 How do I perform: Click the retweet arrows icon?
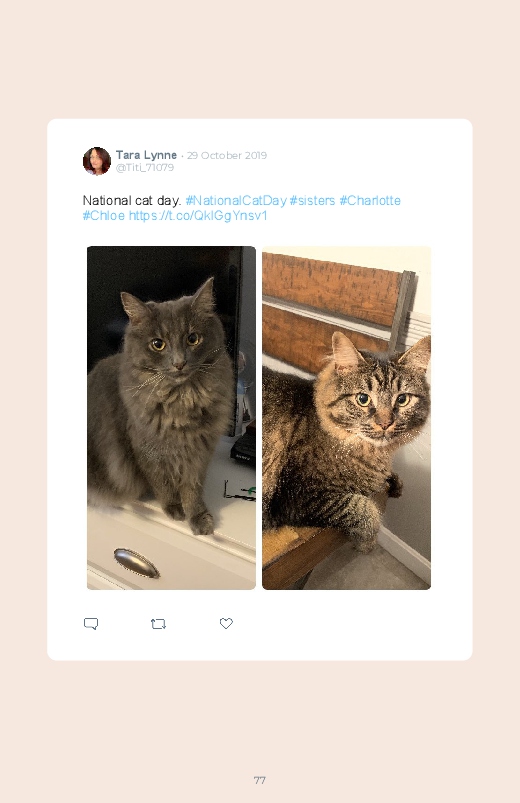(158, 623)
